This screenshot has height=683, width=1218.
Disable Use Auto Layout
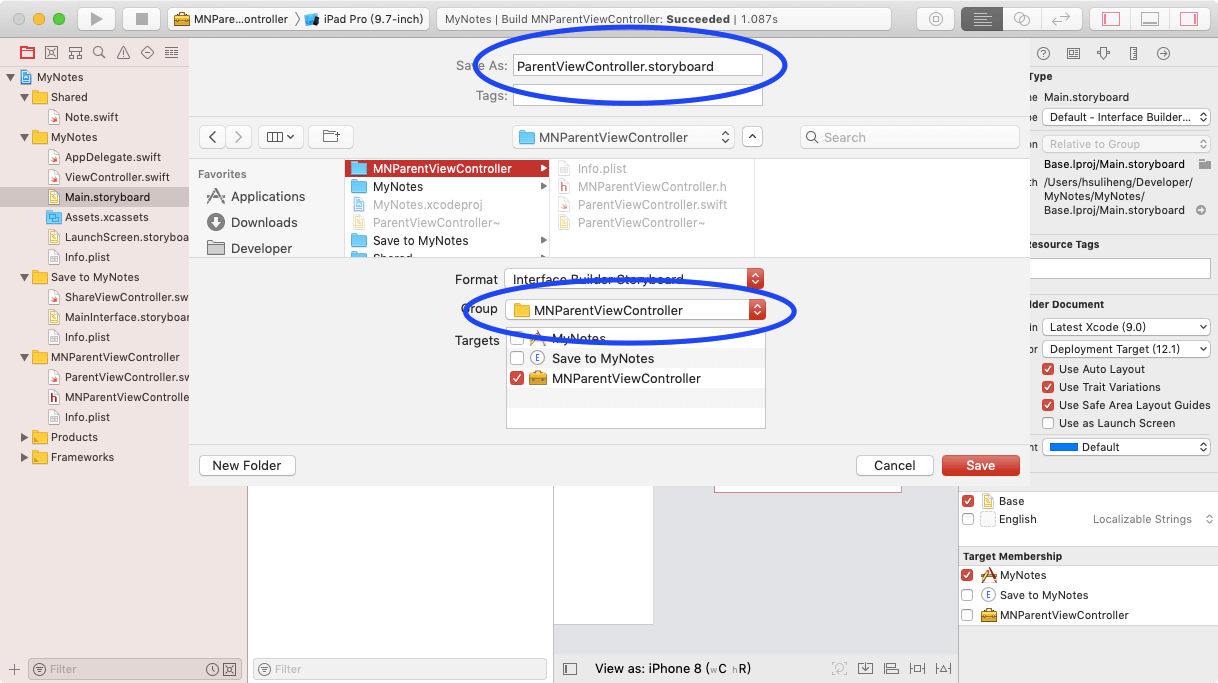point(1048,369)
